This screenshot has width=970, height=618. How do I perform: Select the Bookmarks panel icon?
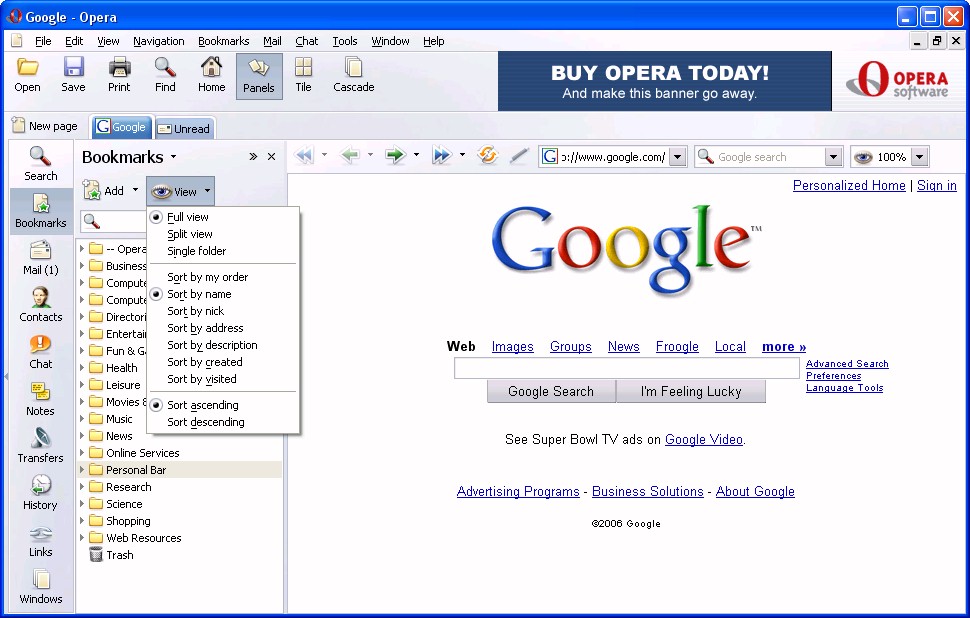(x=41, y=211)
